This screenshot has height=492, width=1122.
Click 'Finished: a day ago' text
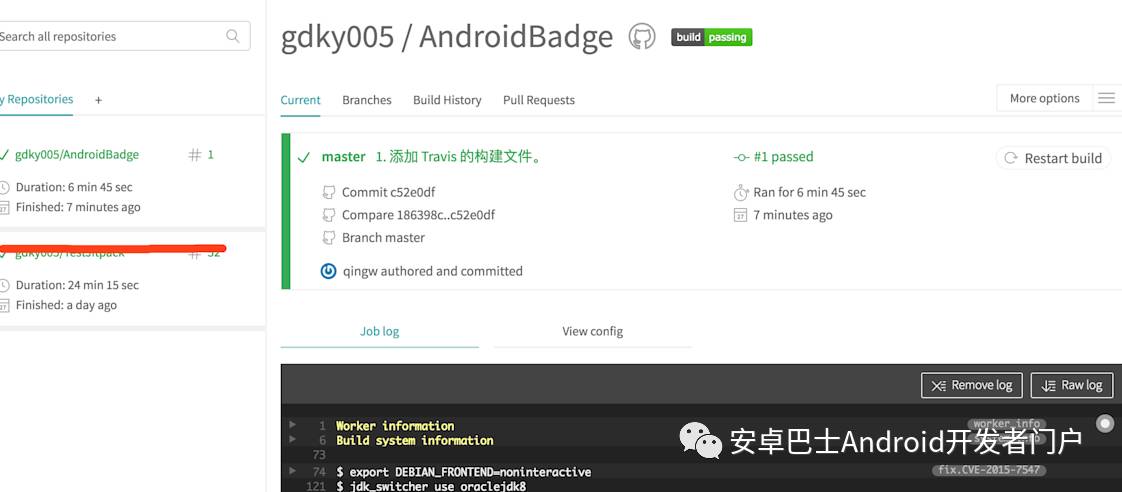click(67, 305)
